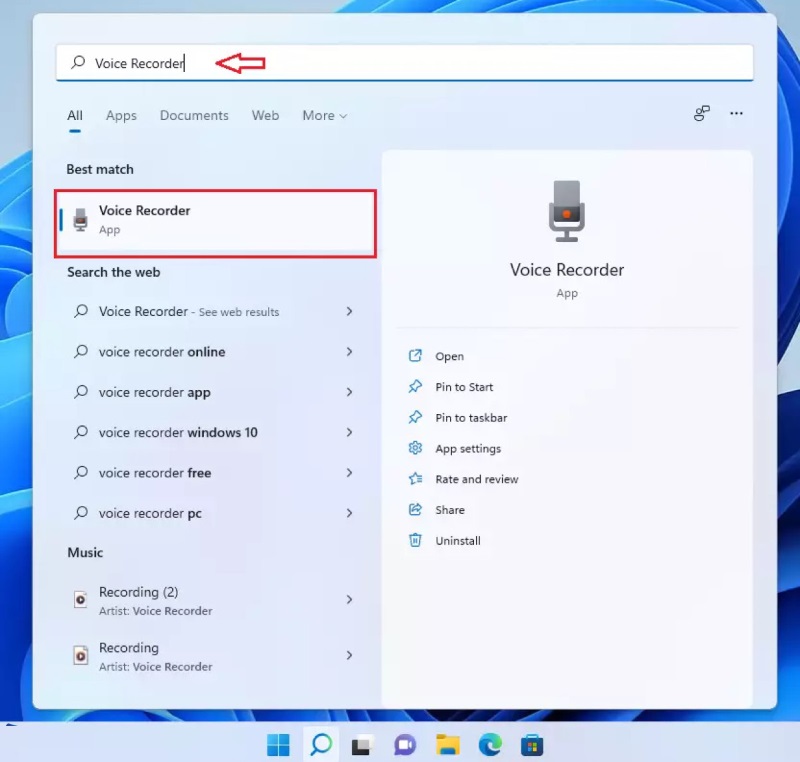Click the Share arrow icon
Image resolution: width=800 pixels, height=762 pixels.
point(415,509)
